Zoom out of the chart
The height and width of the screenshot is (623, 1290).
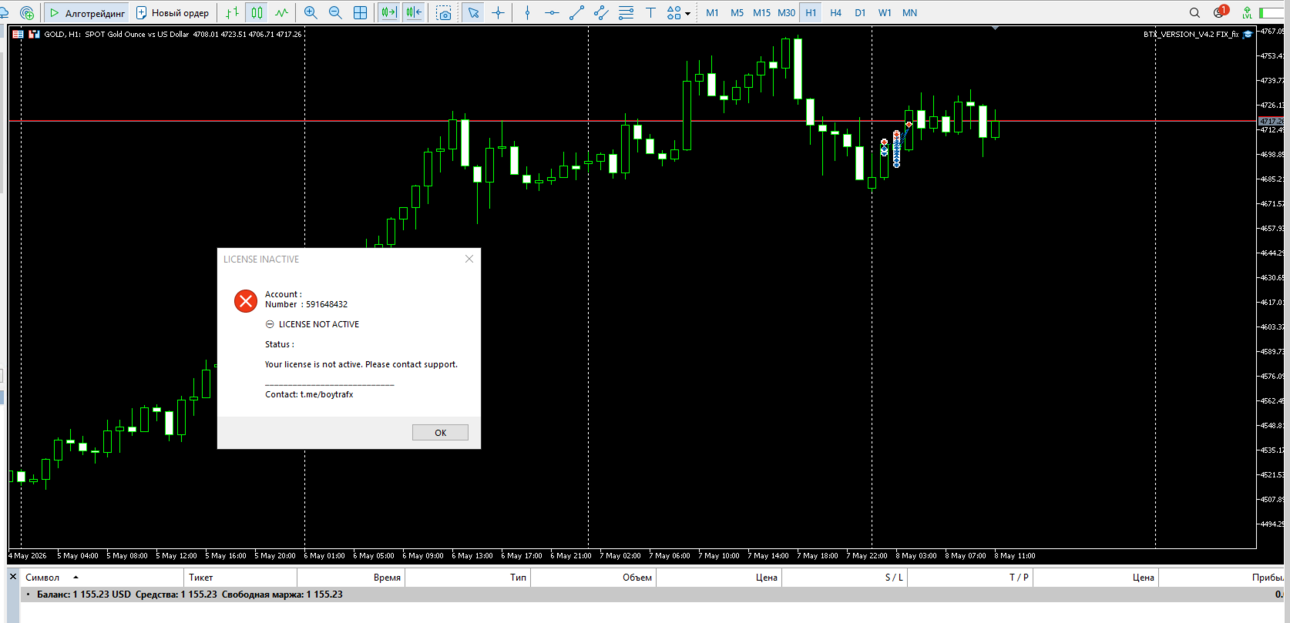click(x=335, y=13)
